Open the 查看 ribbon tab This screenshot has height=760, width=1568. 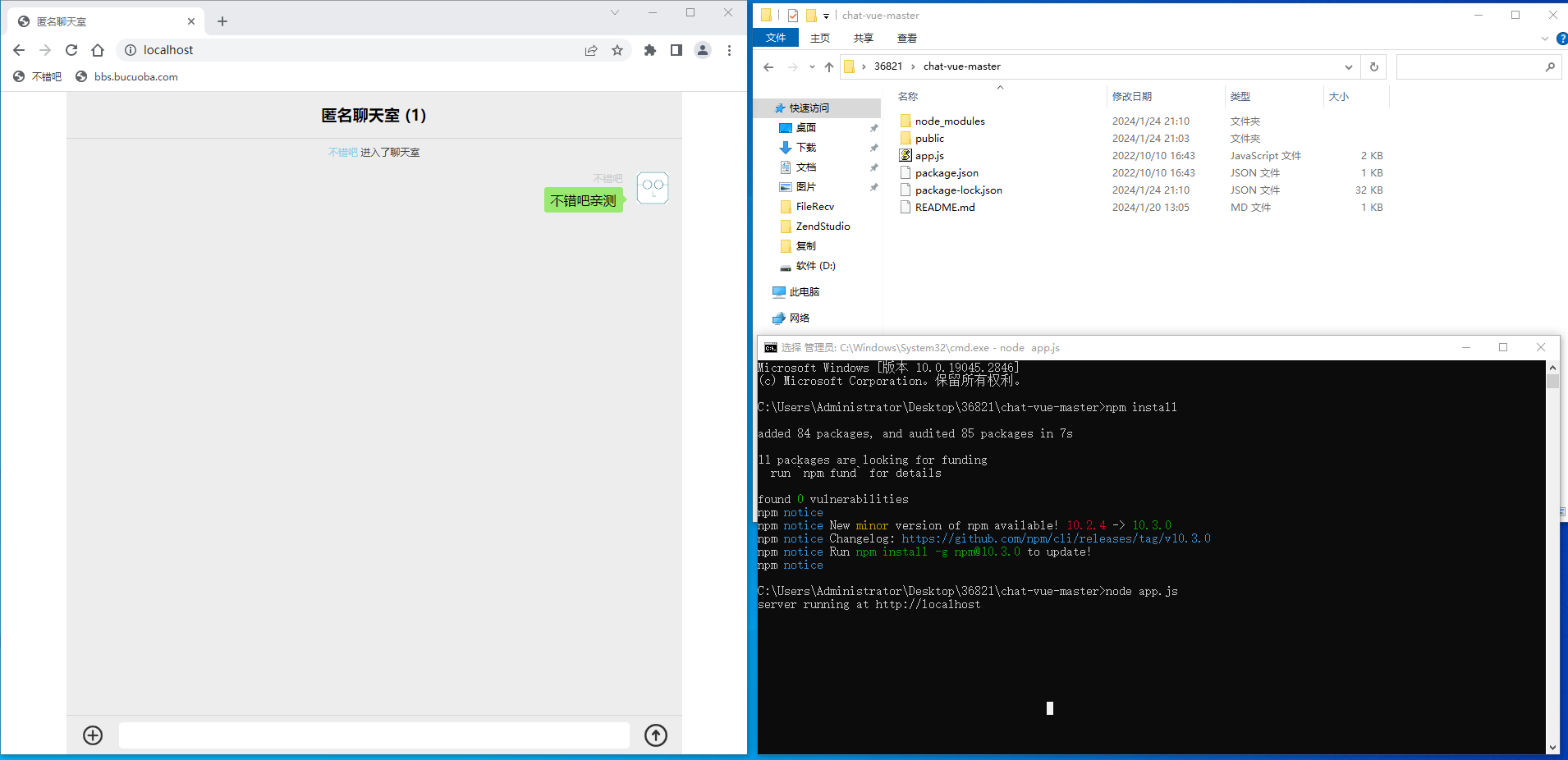coord(906,39)
